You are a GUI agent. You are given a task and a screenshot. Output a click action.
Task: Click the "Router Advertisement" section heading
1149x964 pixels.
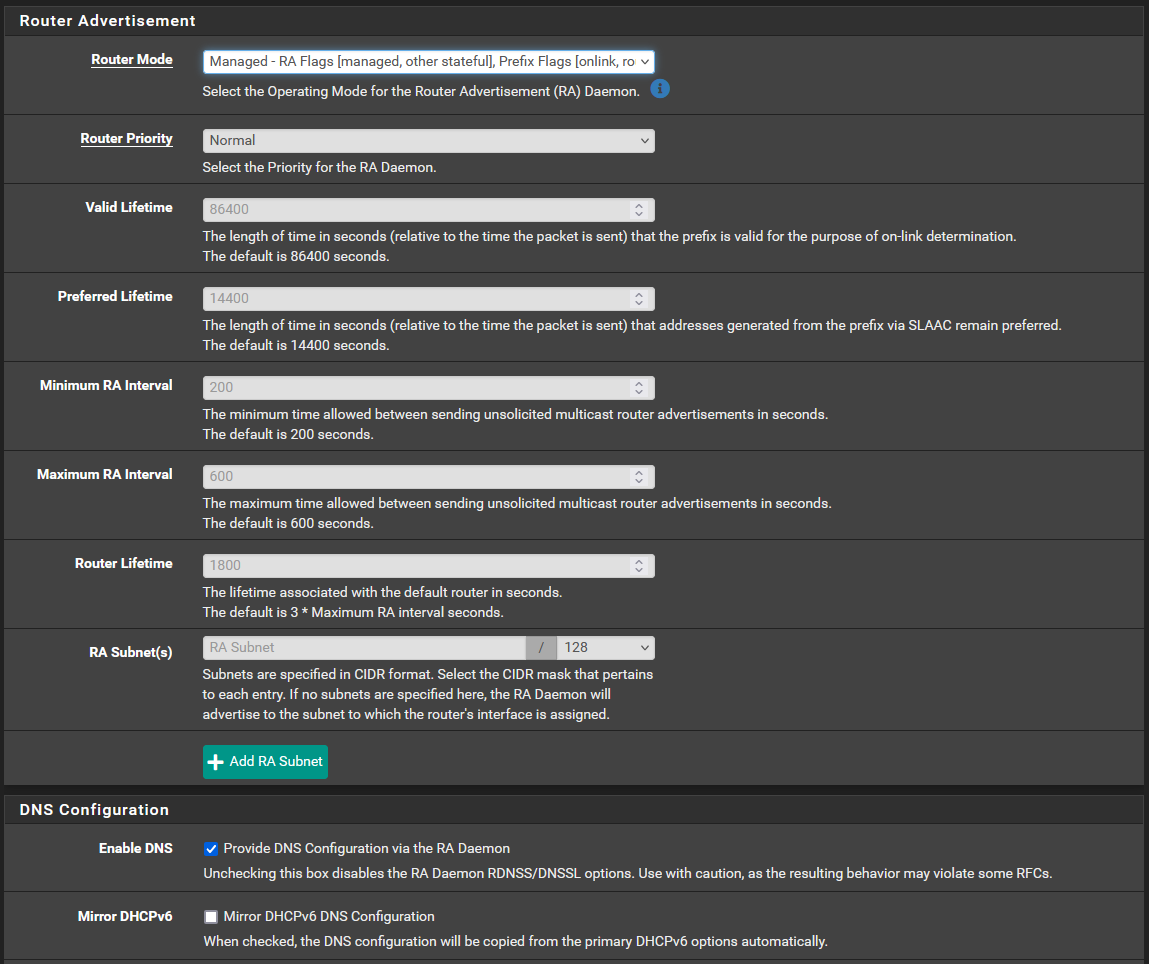click(108, 21)
